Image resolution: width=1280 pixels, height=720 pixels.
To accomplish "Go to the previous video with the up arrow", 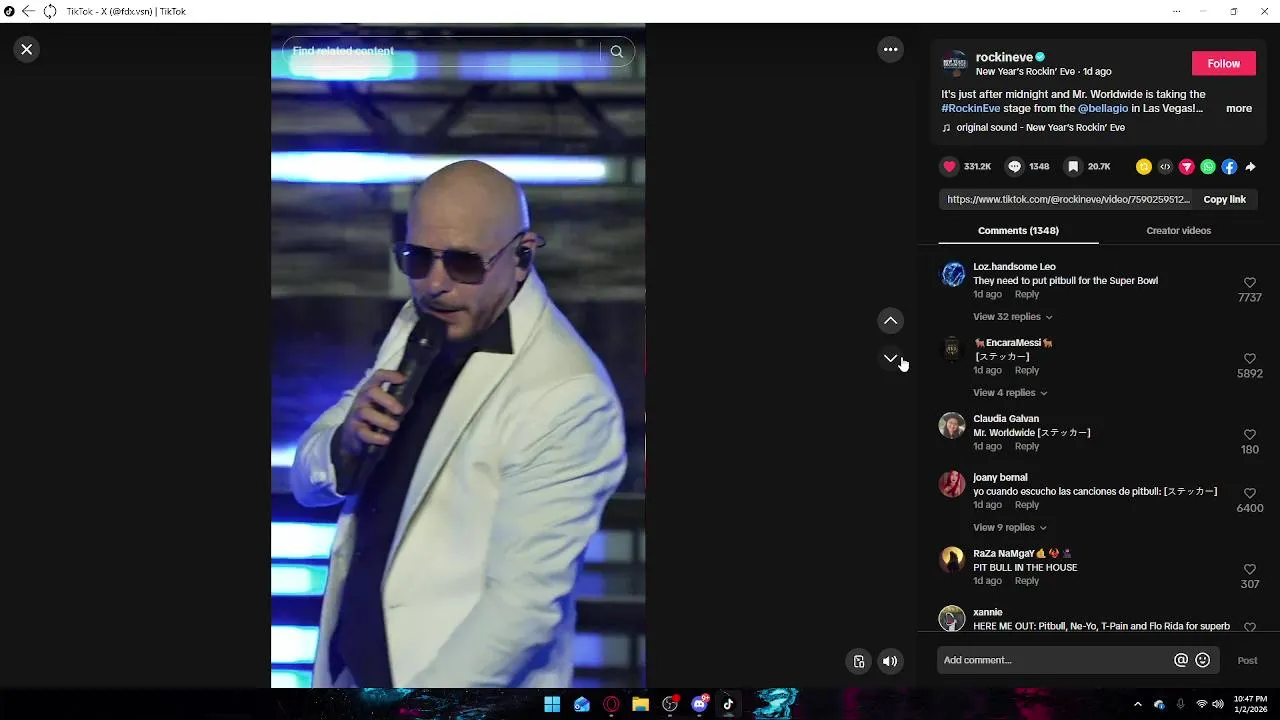I will [x=890, y=320].
